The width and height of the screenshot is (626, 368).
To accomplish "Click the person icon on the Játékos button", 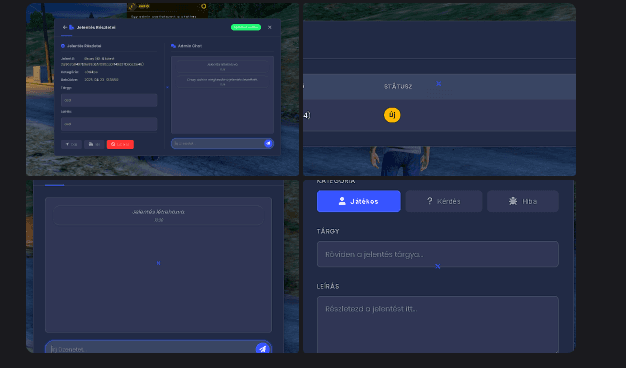I will tap(342, 201).
